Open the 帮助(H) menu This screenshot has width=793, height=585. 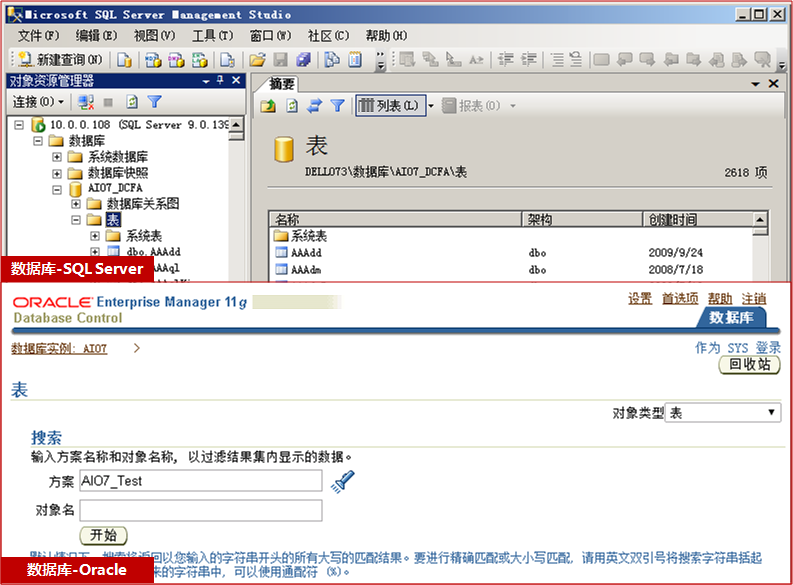click(x=386, y=36)
